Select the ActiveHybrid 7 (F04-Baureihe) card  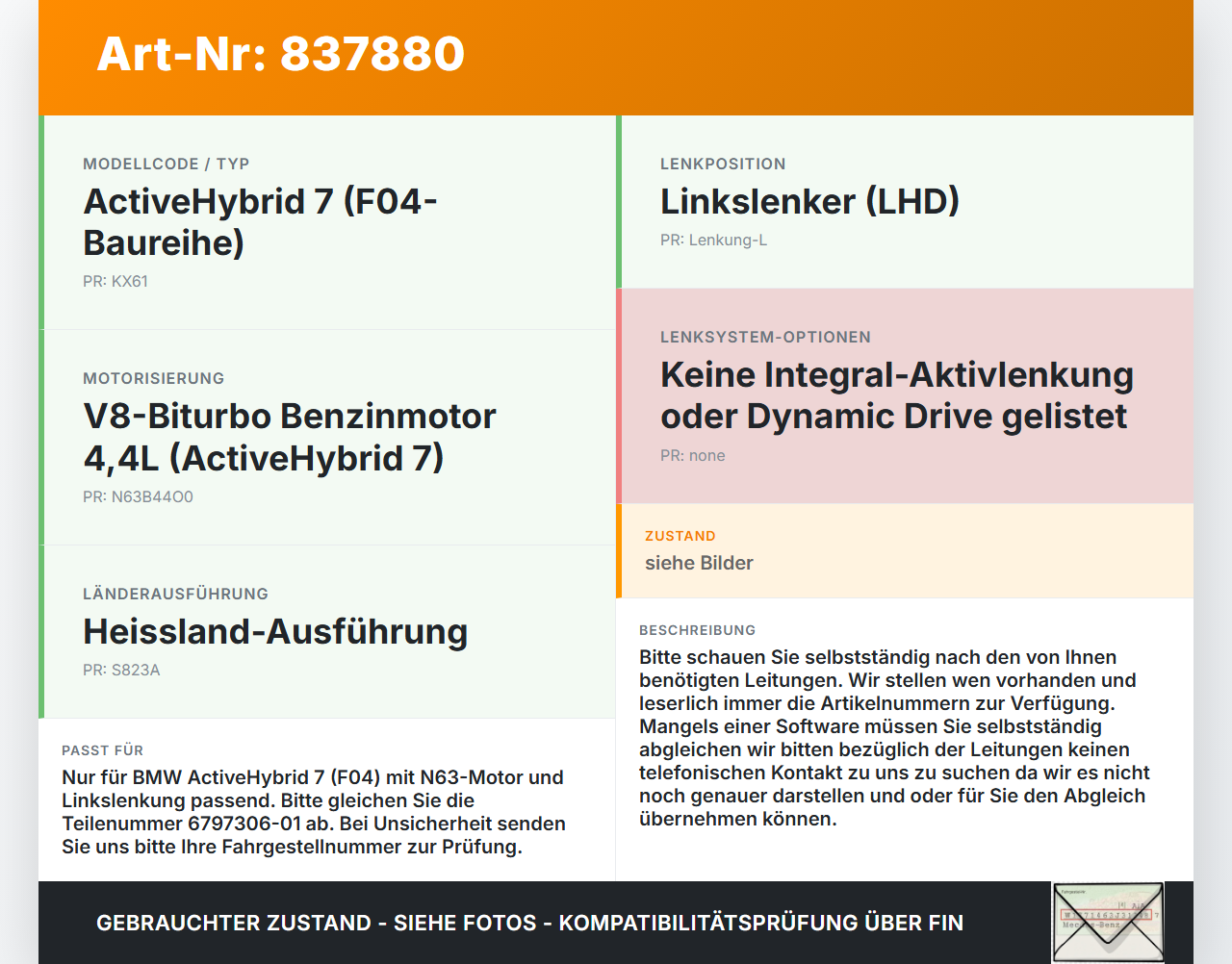tap(327, 222)
